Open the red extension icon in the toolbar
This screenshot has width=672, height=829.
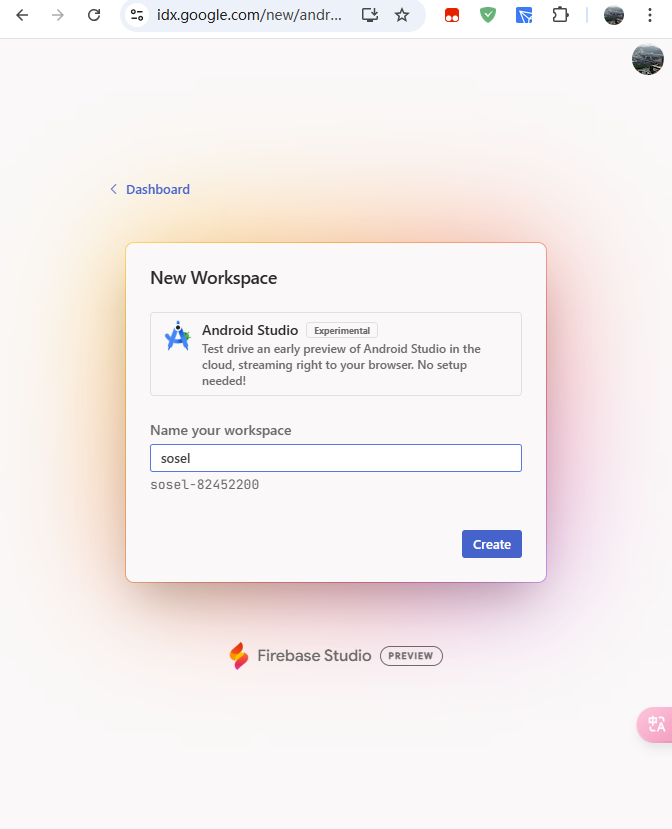pyautogui.click(x=452, y=15)
